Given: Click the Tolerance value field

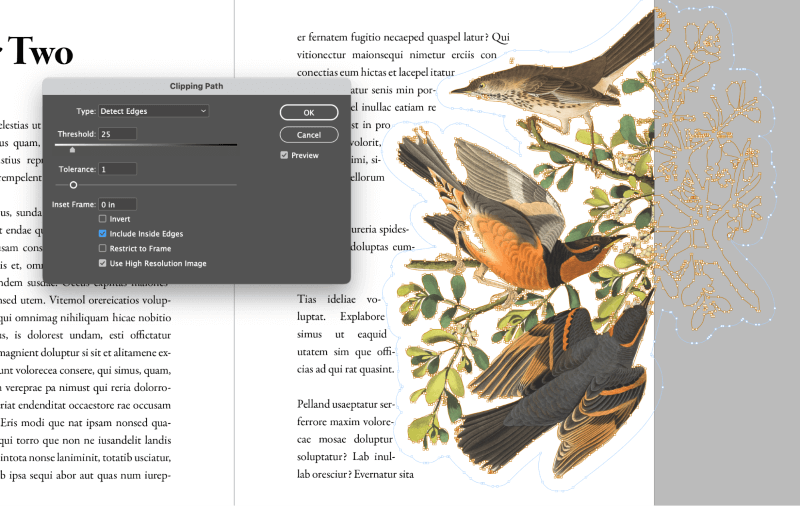Looking at the screenshot, I should (117, 169).
